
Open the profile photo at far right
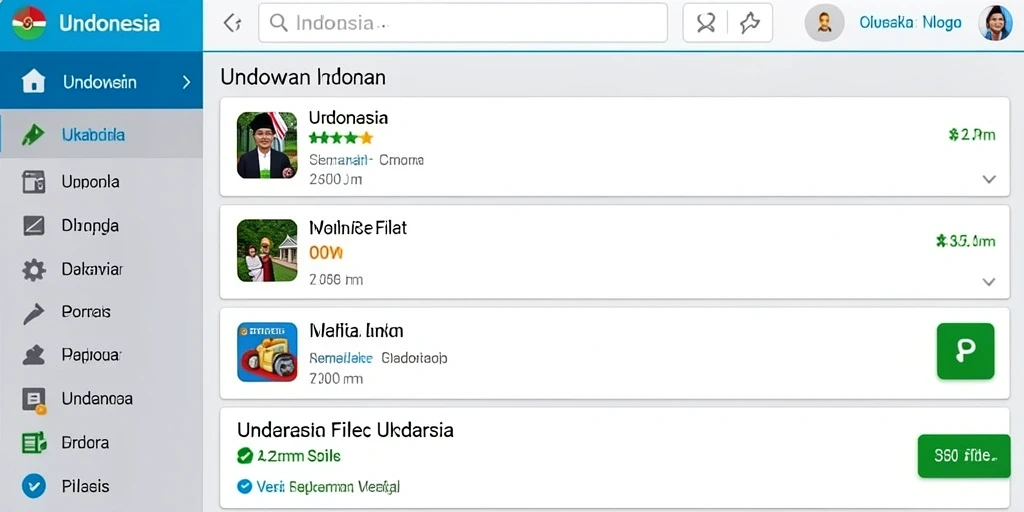coord(995,23)
